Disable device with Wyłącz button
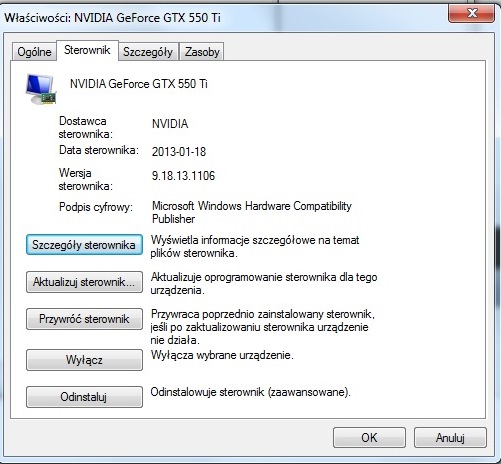501x464 pixels. (84, 360)
